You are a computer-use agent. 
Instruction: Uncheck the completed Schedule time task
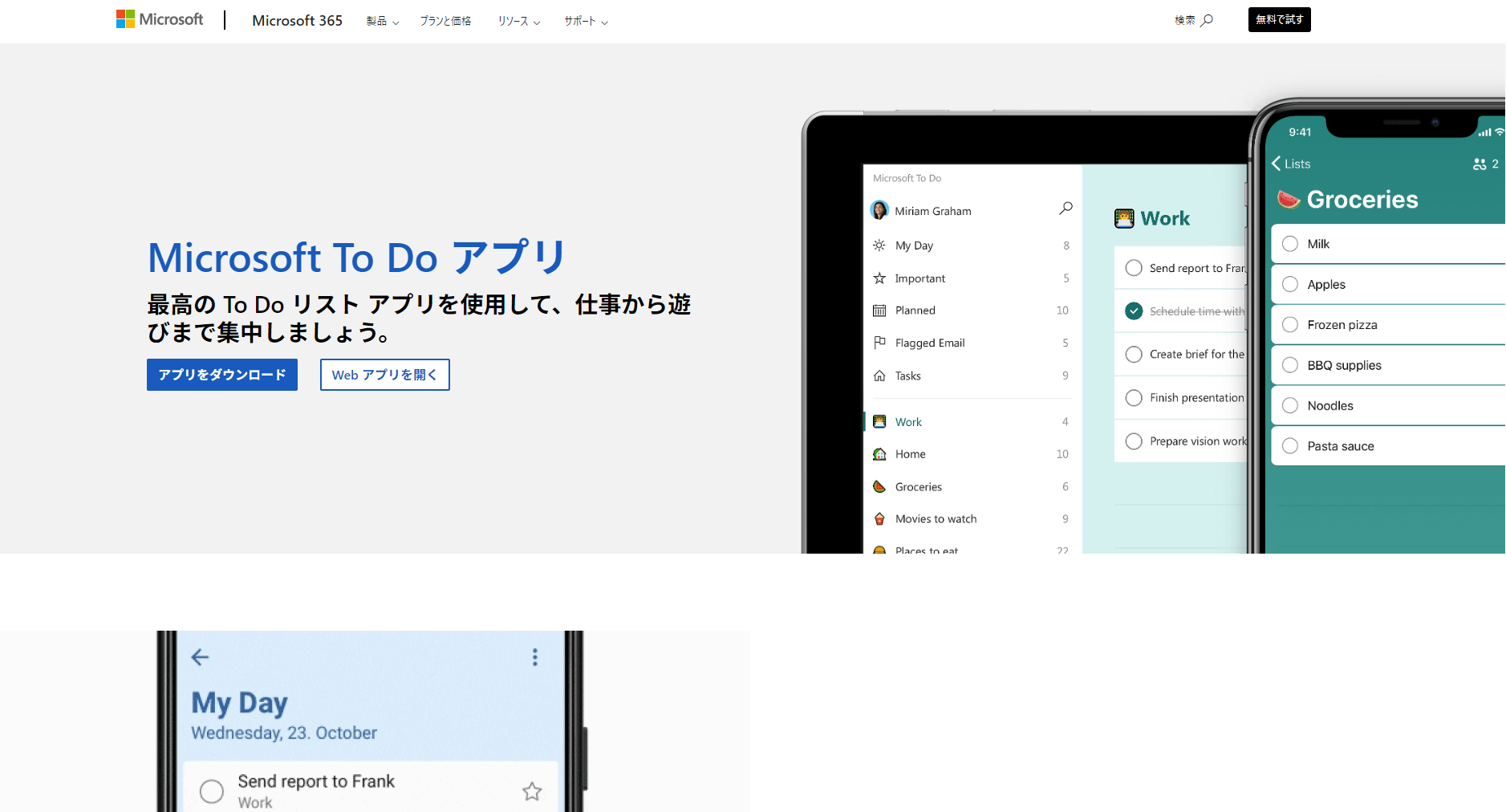(1134, 311)
